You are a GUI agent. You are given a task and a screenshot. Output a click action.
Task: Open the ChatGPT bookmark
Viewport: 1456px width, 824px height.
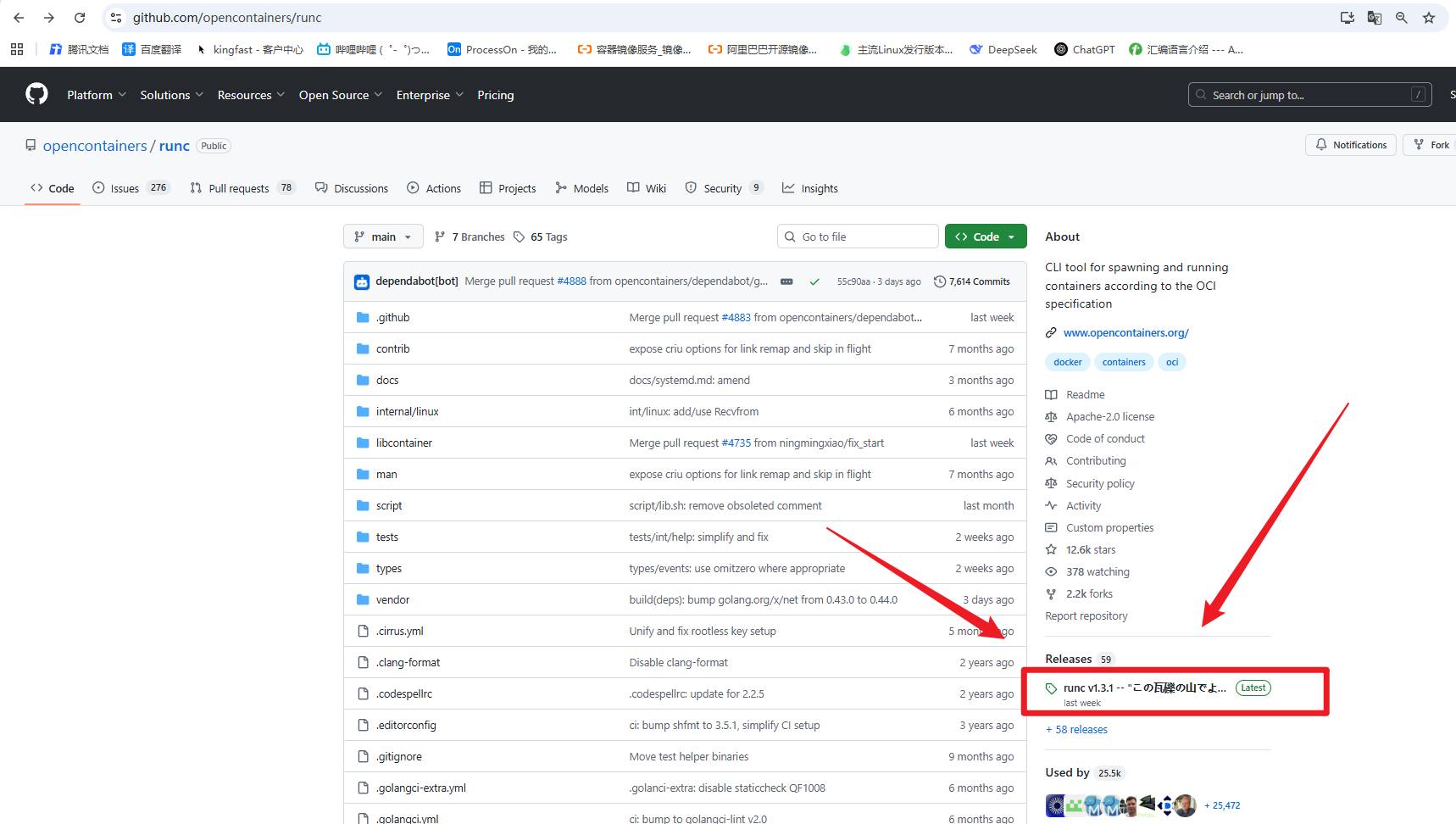click(x=1085, y=49)
